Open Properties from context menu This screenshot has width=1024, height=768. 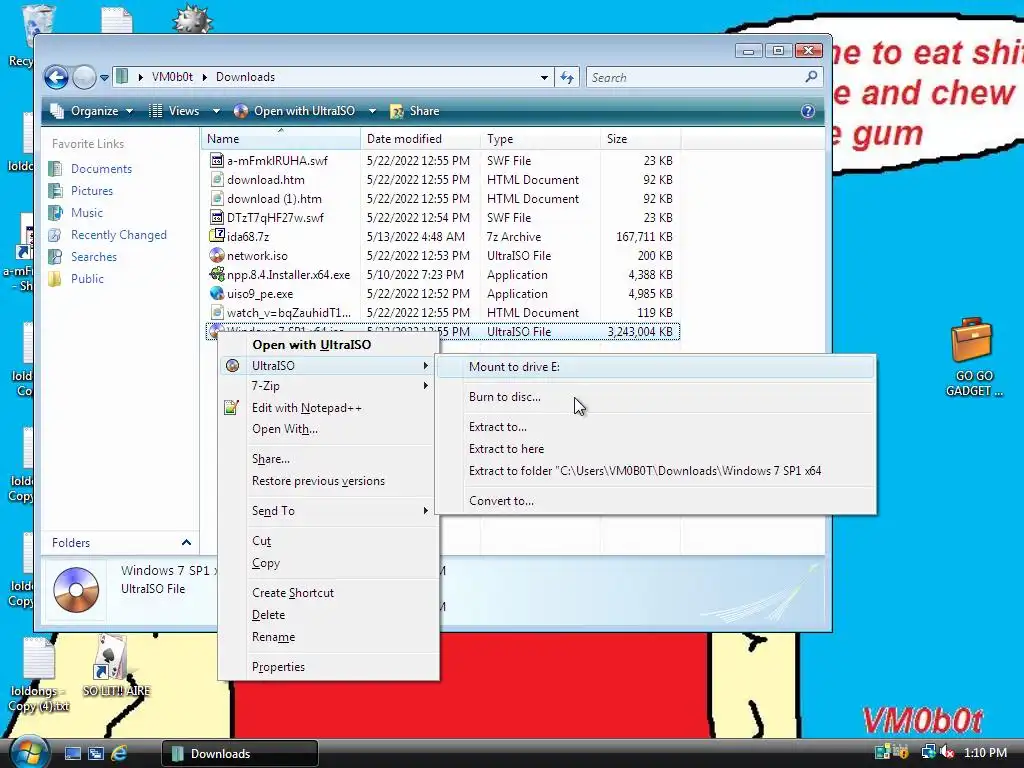(x=329, y=667)
